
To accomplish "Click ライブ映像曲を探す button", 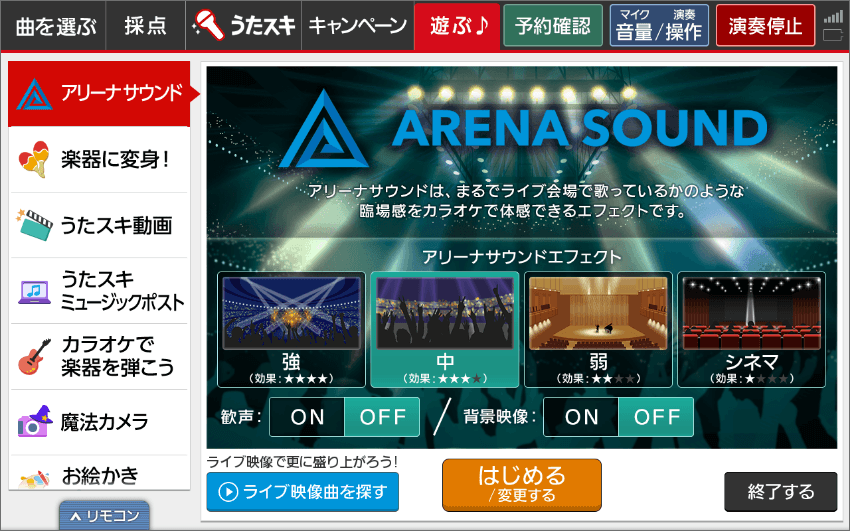I will pos(302,491).
